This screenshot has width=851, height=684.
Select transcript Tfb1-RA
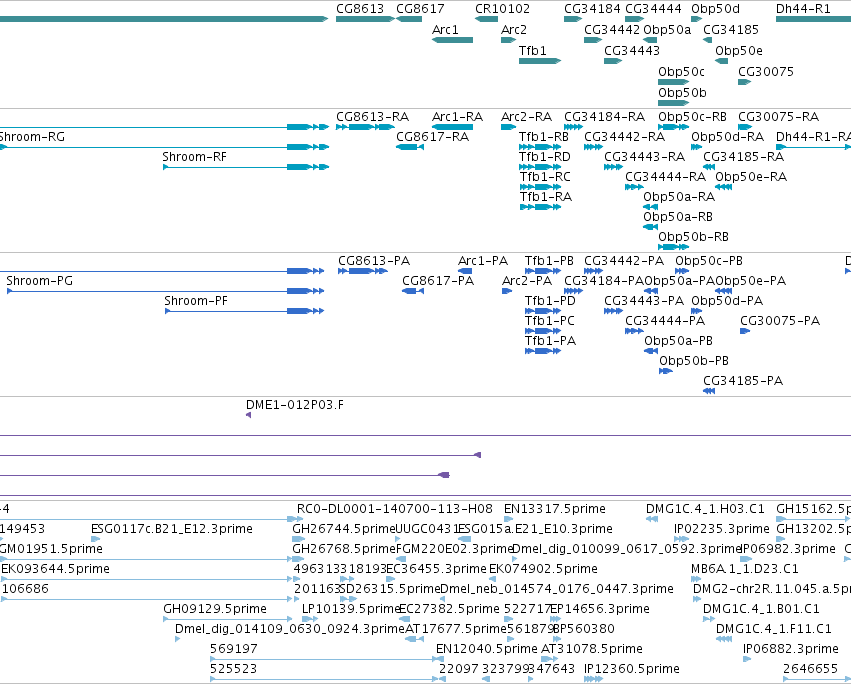point(539,207)
